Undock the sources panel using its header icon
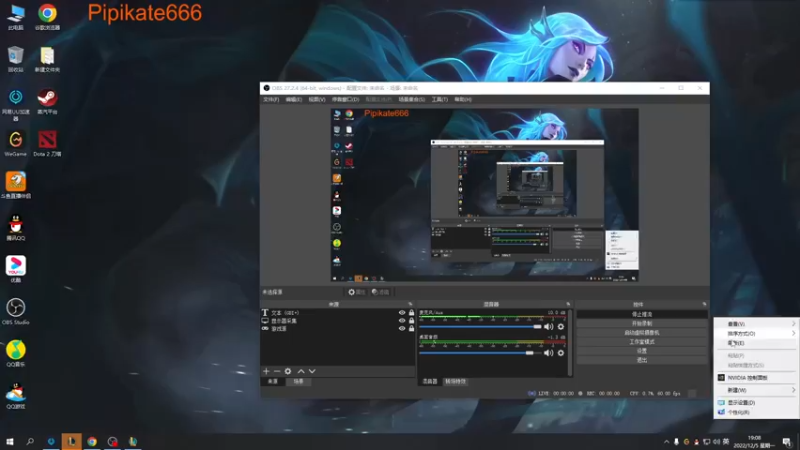 tap(410, 304)
